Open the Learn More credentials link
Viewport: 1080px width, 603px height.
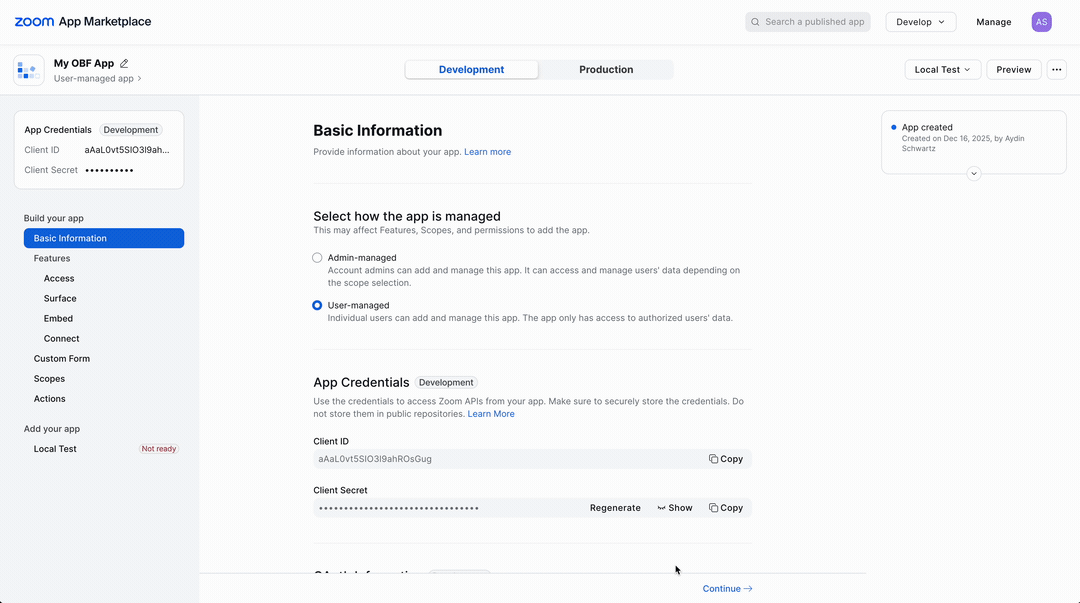pos(491,413)
